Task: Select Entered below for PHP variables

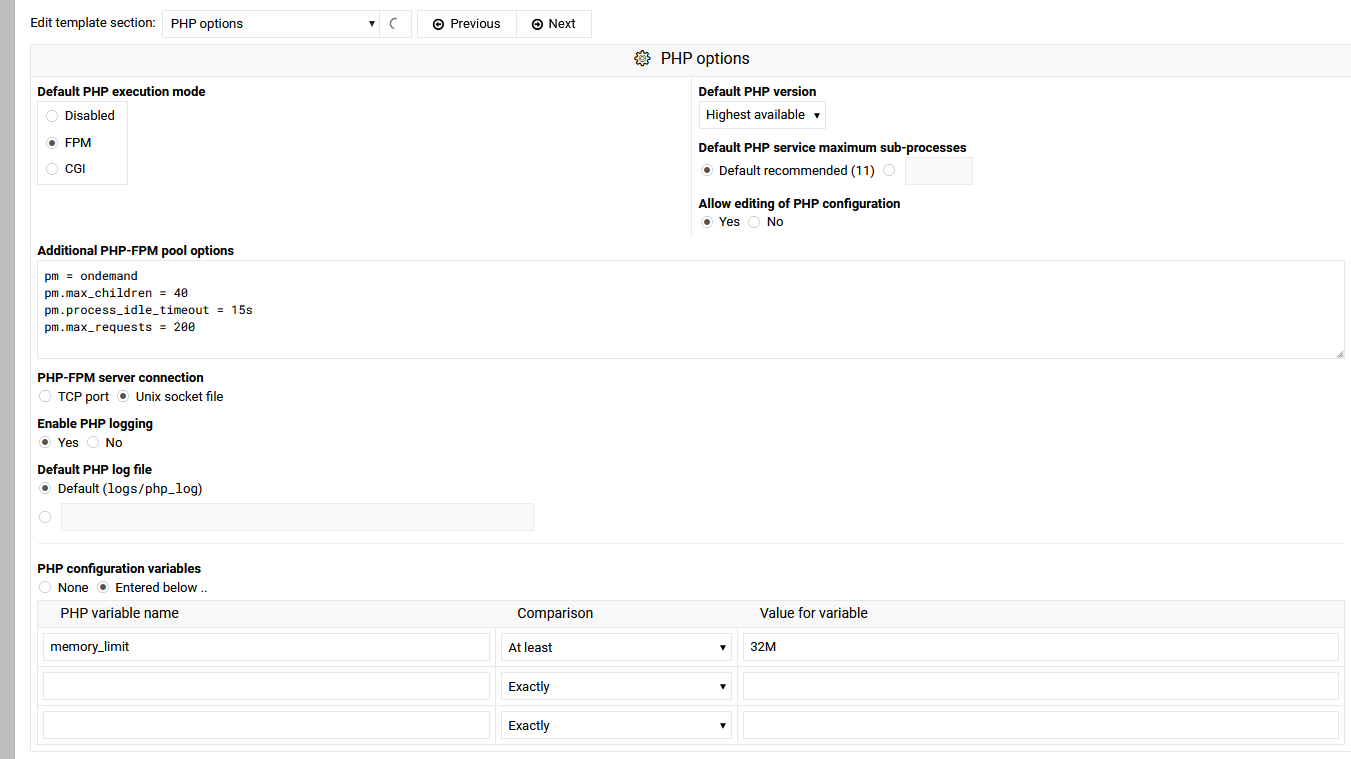Action: [103, 588]
